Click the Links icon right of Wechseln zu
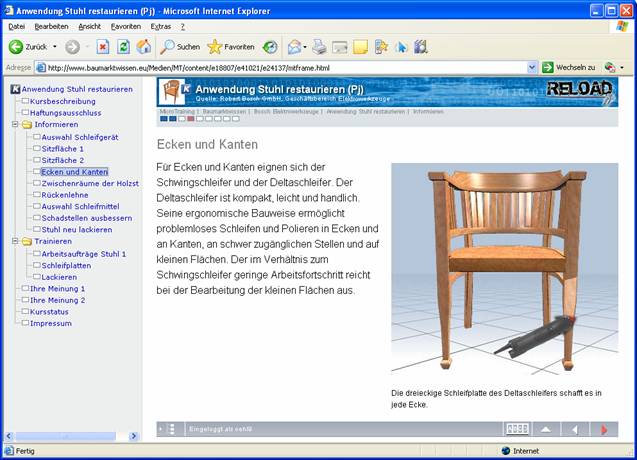Image resolution: width=637 pixels, height=460 pixels. click(x=610, y=67)
